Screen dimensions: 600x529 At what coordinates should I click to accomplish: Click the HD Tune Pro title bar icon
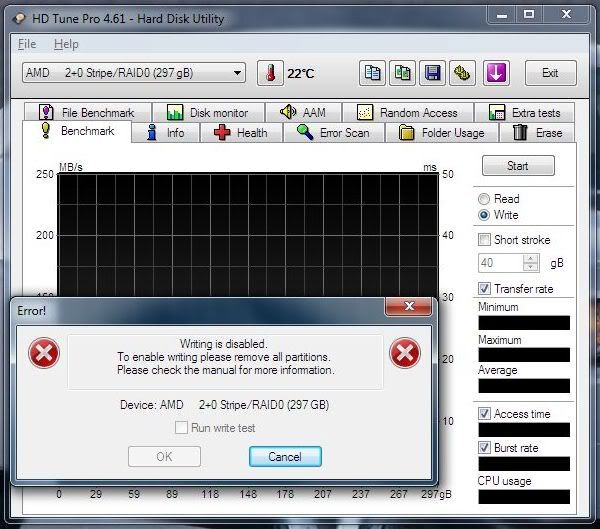[19, 18]
